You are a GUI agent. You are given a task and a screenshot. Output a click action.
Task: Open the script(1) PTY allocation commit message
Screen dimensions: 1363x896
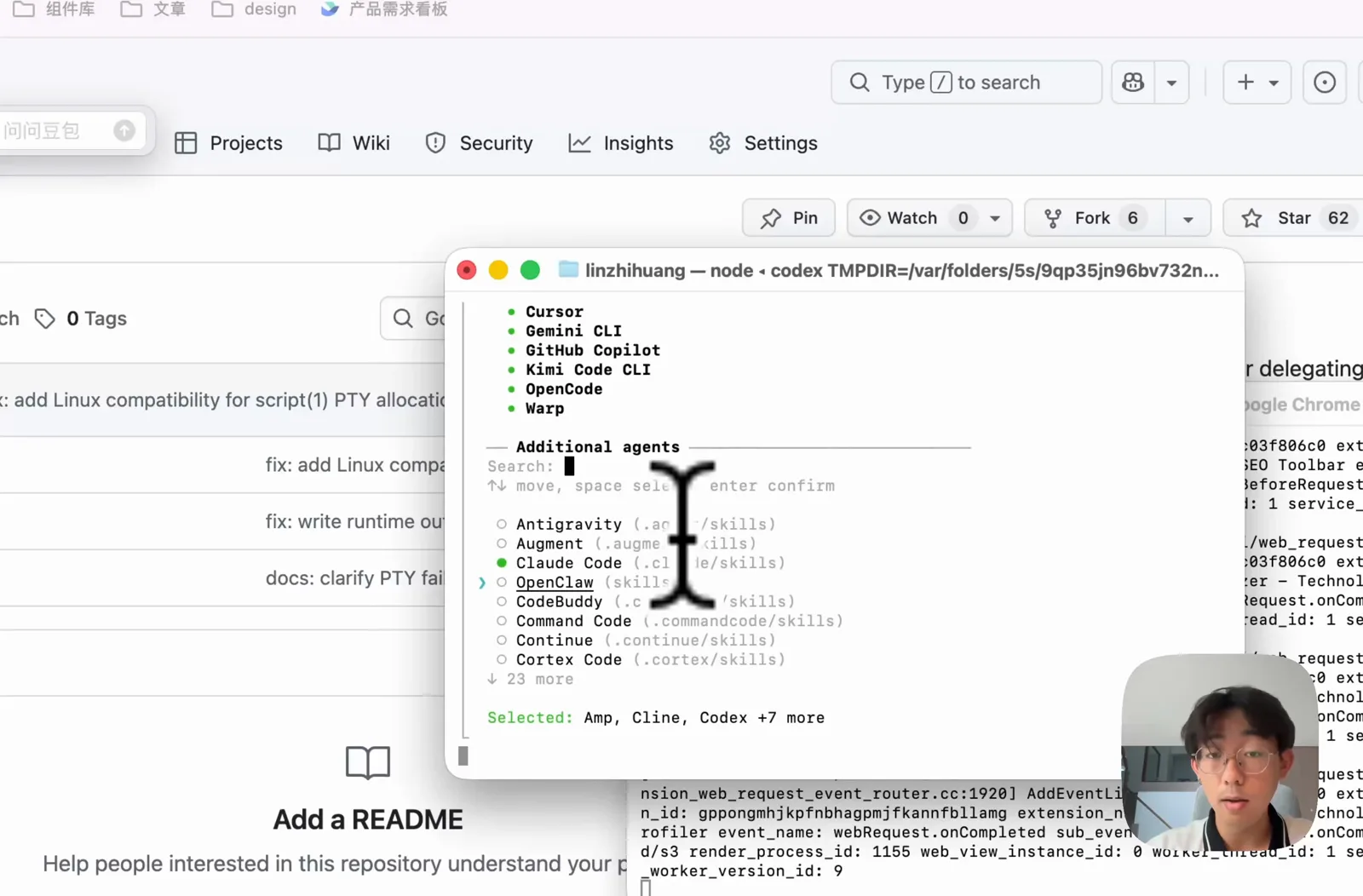(x=222, y=400)
